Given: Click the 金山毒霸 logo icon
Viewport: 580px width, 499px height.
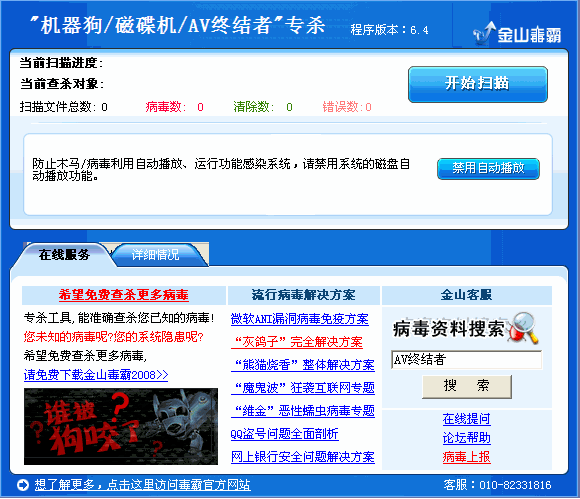Looking at the screenshot, I should tap(517, 34).
